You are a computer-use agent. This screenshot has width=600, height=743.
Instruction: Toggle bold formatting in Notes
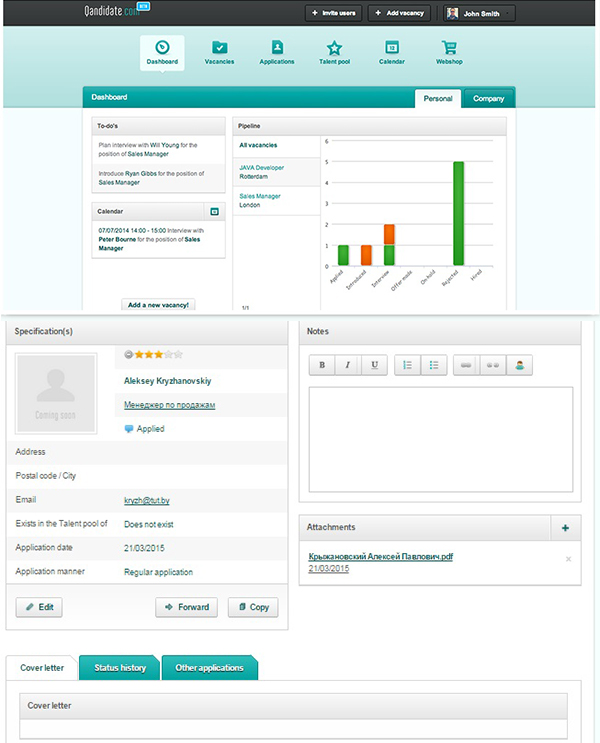tap(322, 365)
